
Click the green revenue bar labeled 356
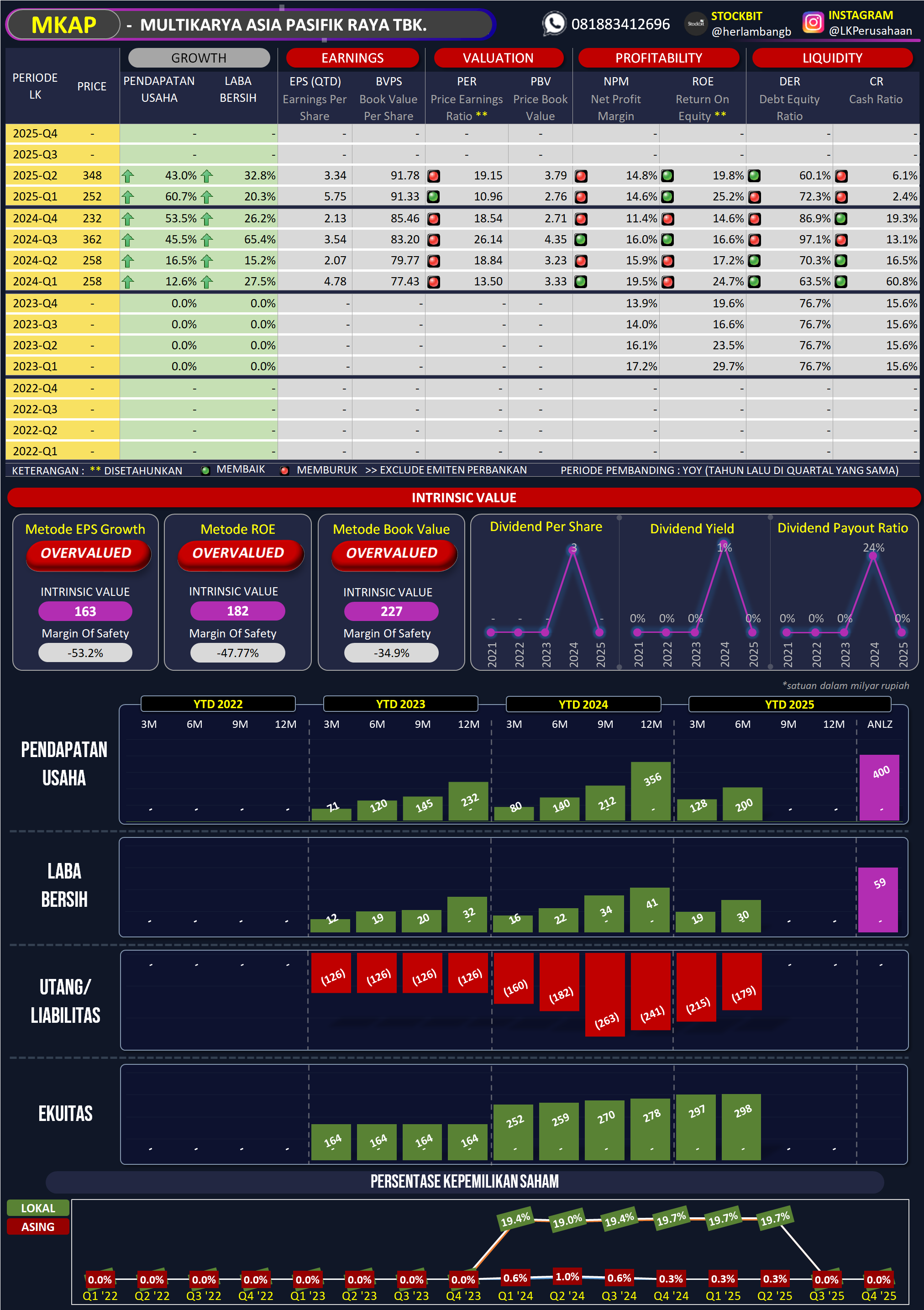[651, 791]
